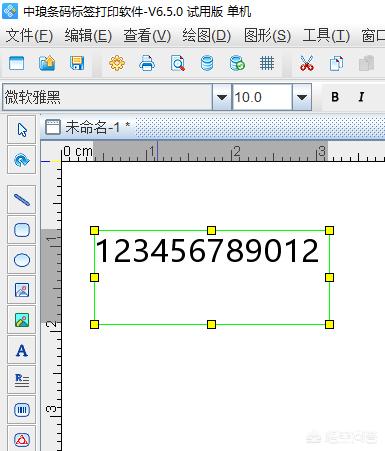Image resolution: width=385 pixels, height=451 pixels.
Task: Select the barcode drawing tool
Action: [x=22, y=410]
